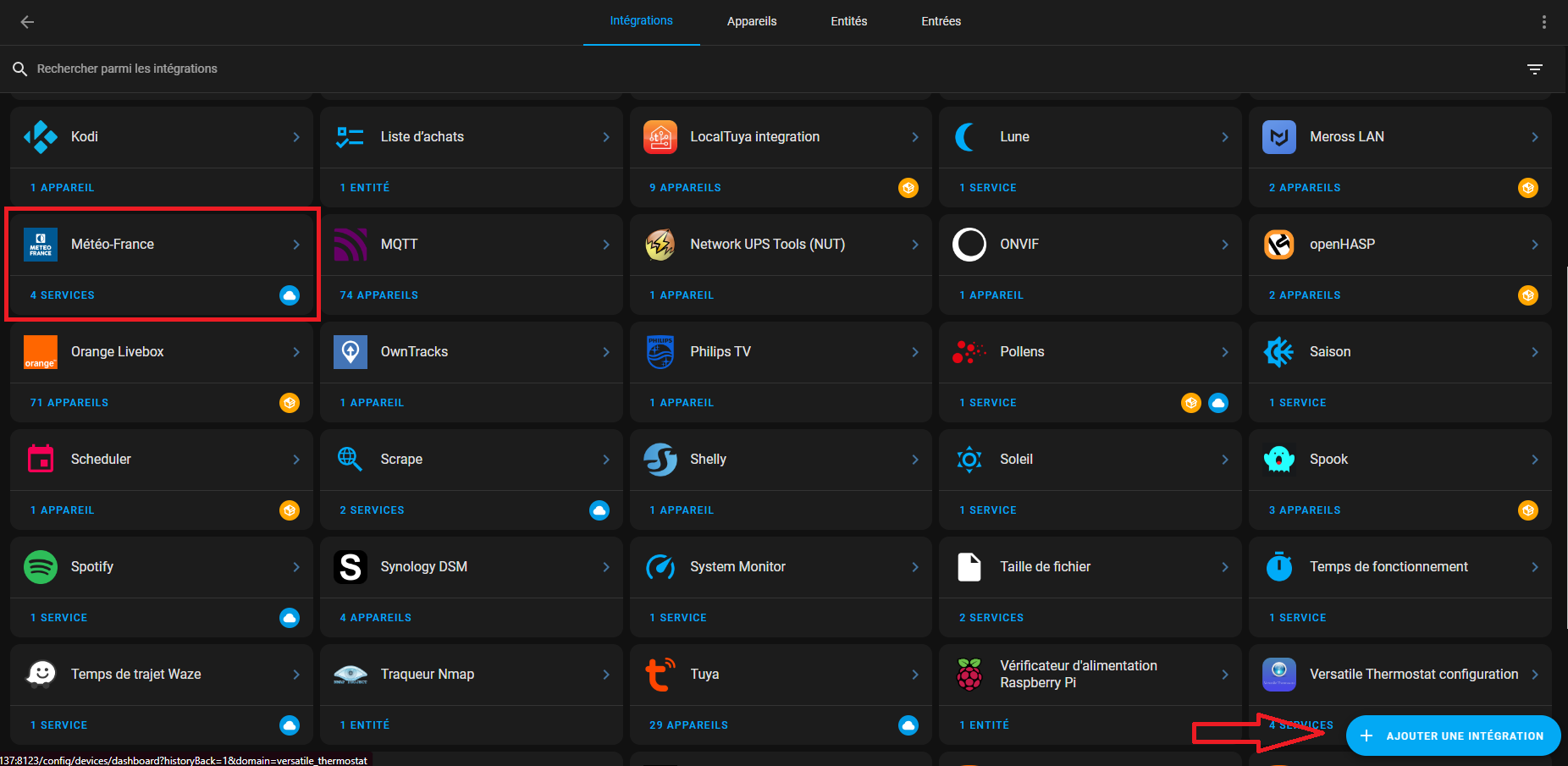Click the cloud badge on Météo-France card
Image resolution: width=1568 pixels, height=766 pixels.
[290, 295]
